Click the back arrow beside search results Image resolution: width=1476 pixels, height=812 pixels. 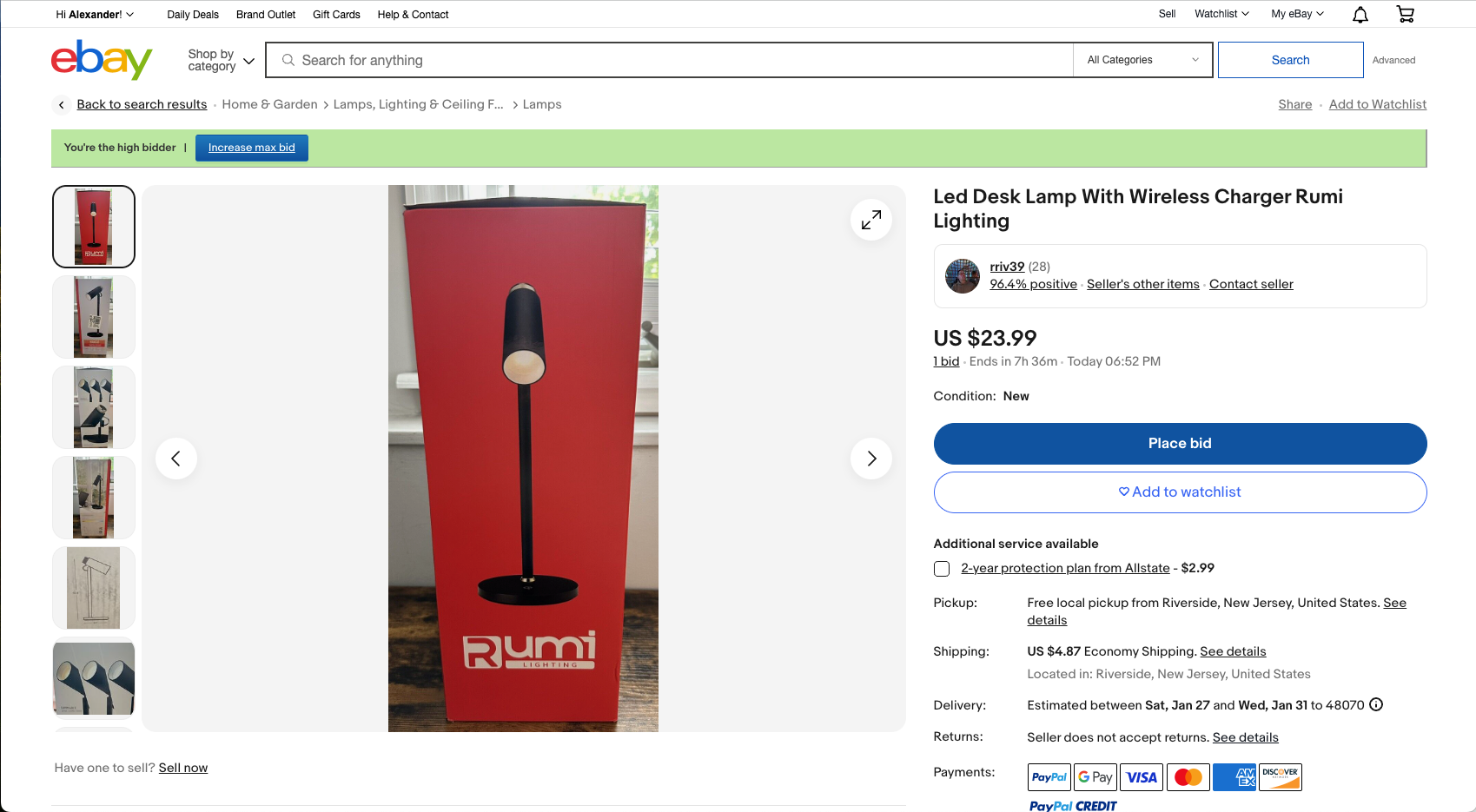coord(61,104)
